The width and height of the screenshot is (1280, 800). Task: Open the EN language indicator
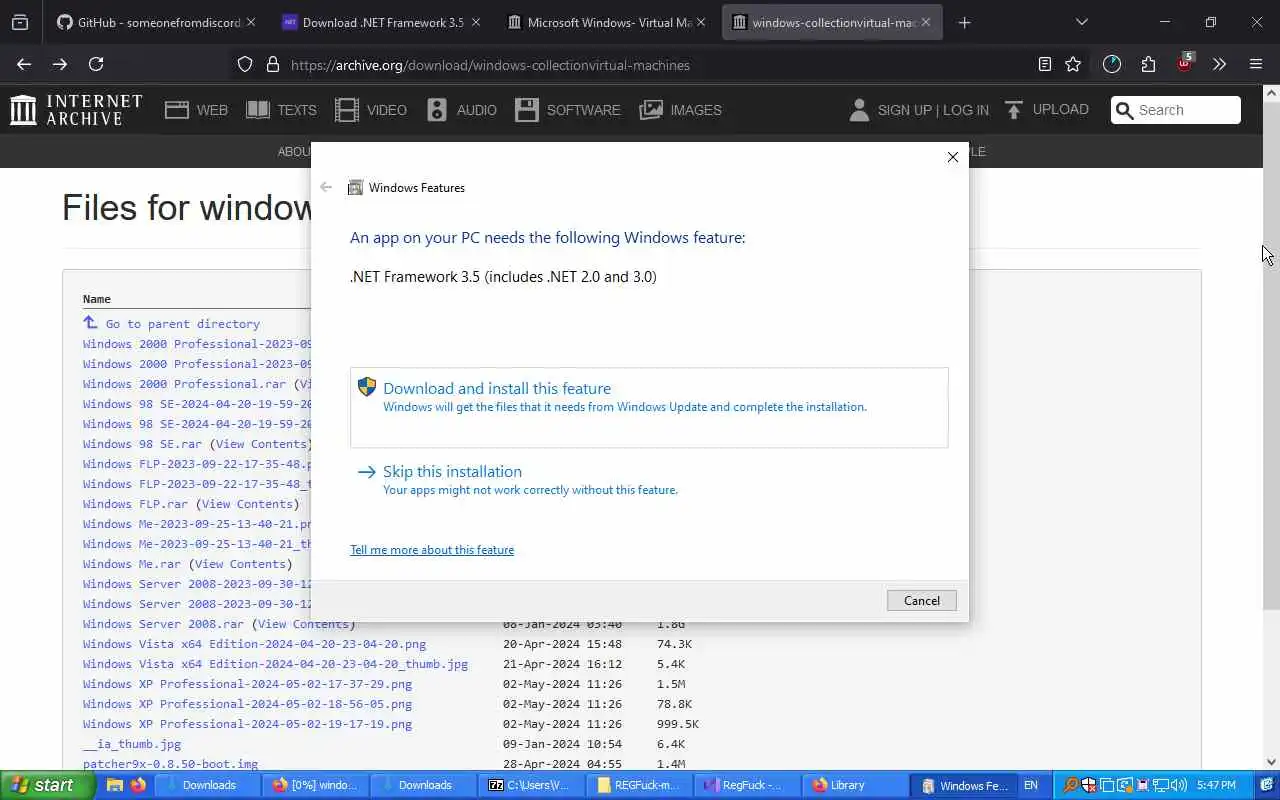point(1031,785)
